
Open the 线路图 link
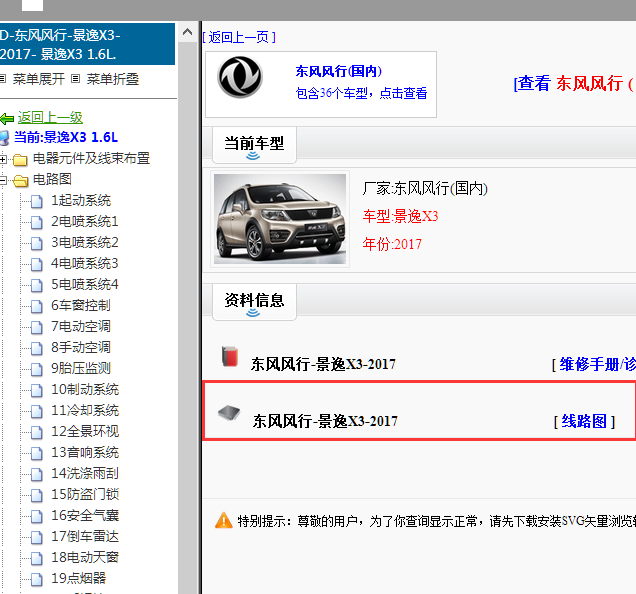[584, 422]
